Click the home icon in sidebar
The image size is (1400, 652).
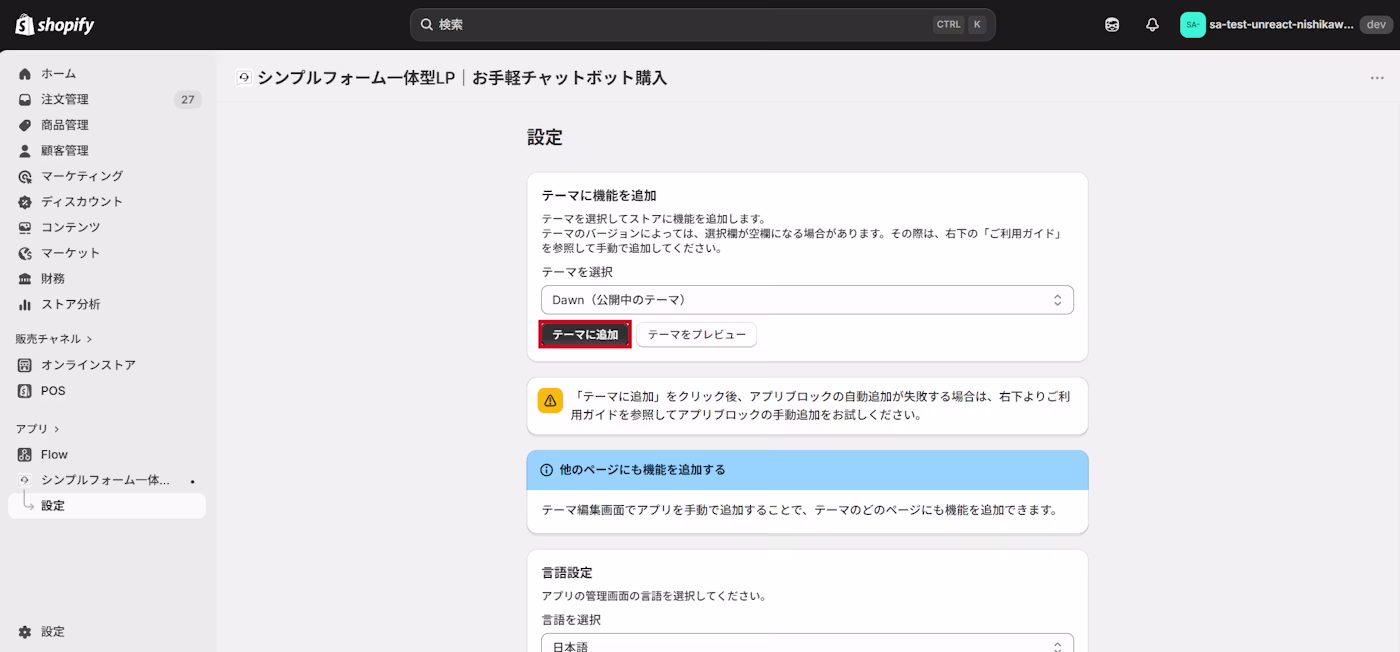click(25, 74)
